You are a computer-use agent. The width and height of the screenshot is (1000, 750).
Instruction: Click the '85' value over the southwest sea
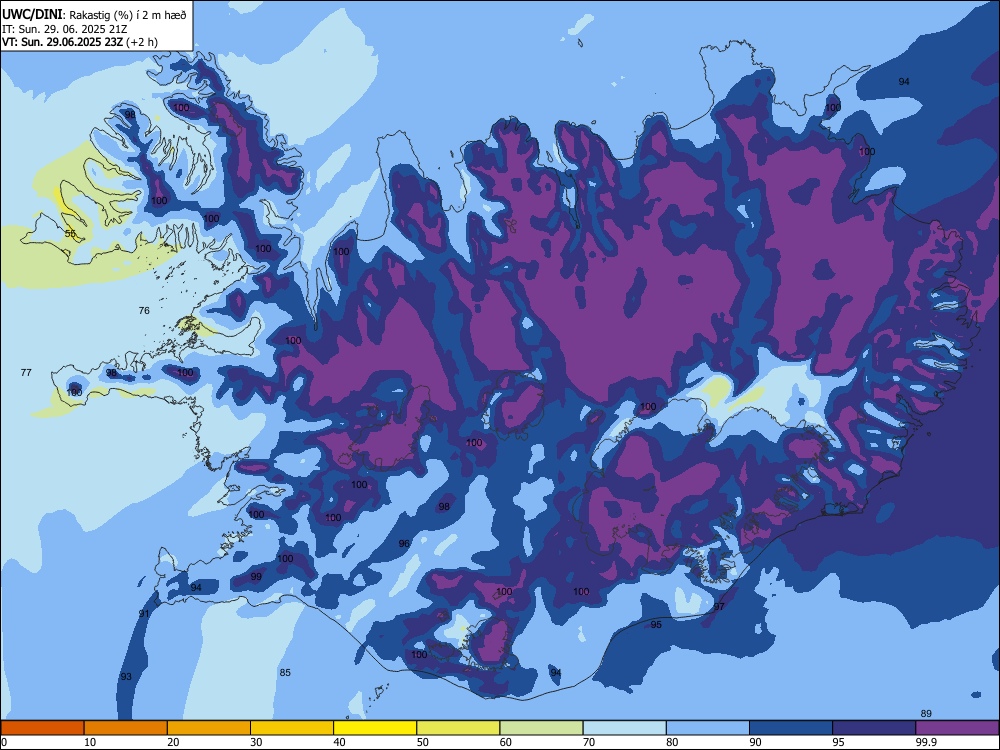(x=285, y=672)
